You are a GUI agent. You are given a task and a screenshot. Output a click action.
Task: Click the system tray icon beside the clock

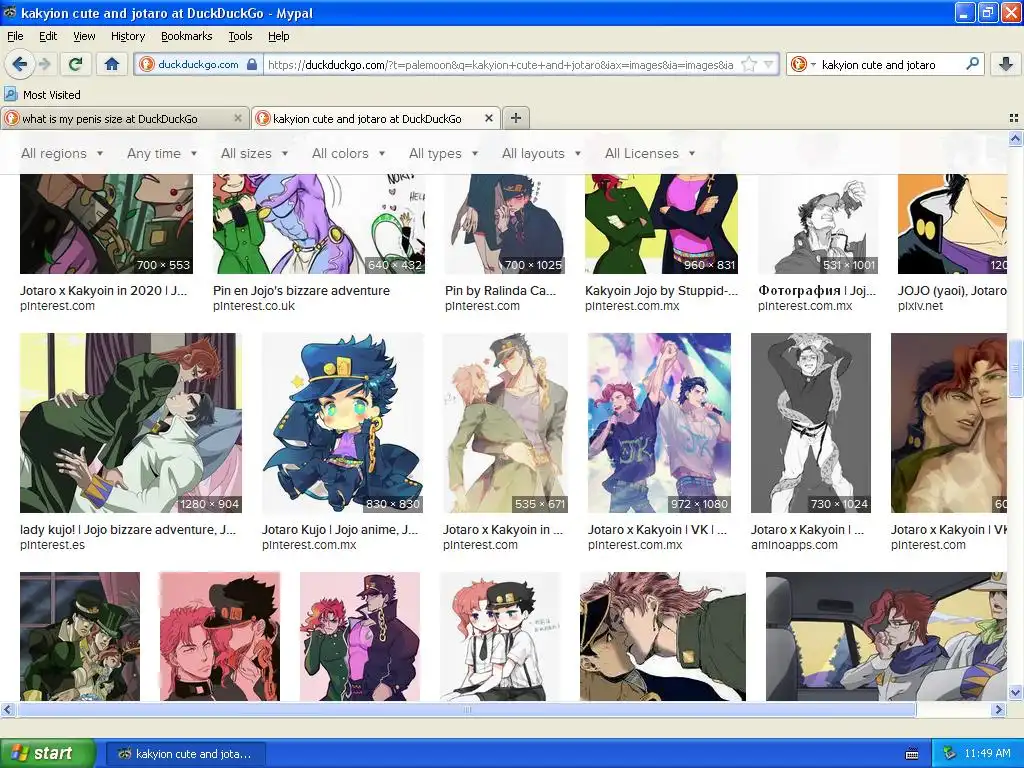coord(950,754)
